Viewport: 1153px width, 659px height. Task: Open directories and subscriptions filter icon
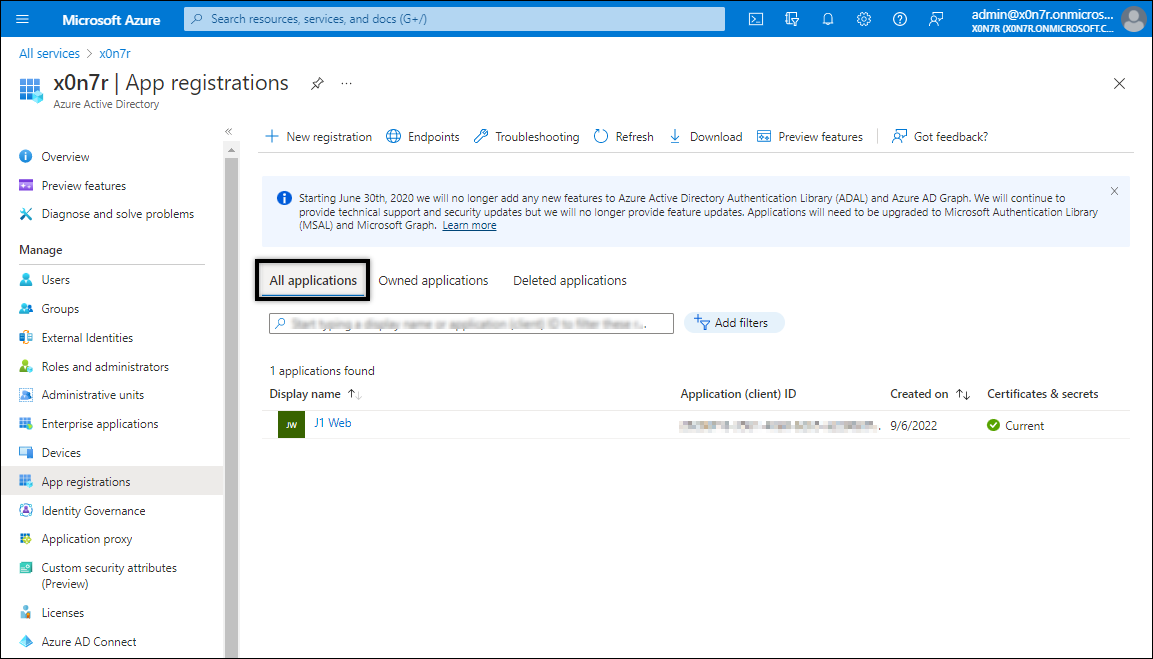click(x=793, y=19)
